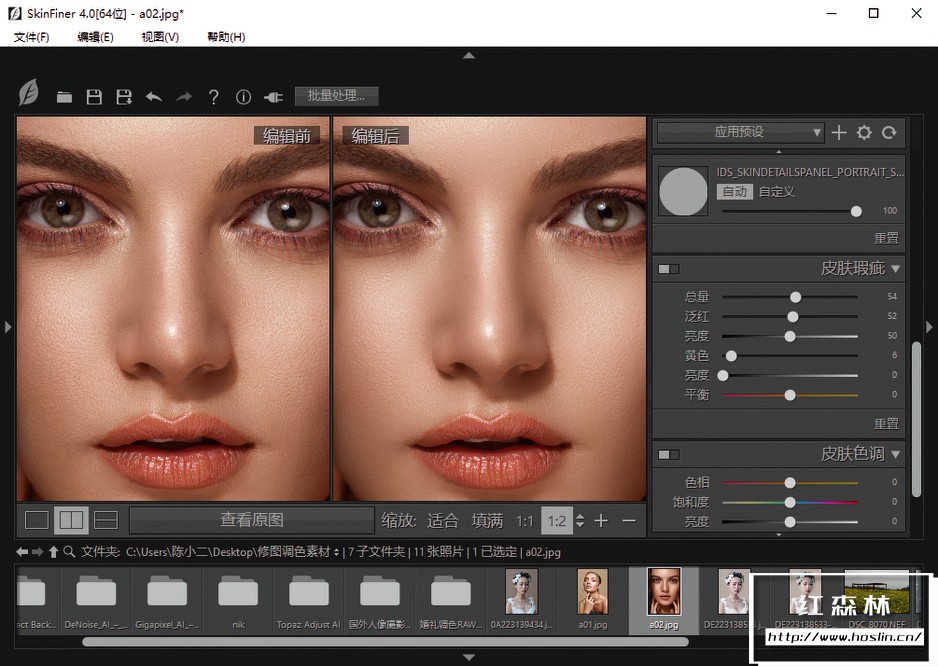938x666 pixels.
Task: Click the 批量处理... batch button
Action: (336, 96)
